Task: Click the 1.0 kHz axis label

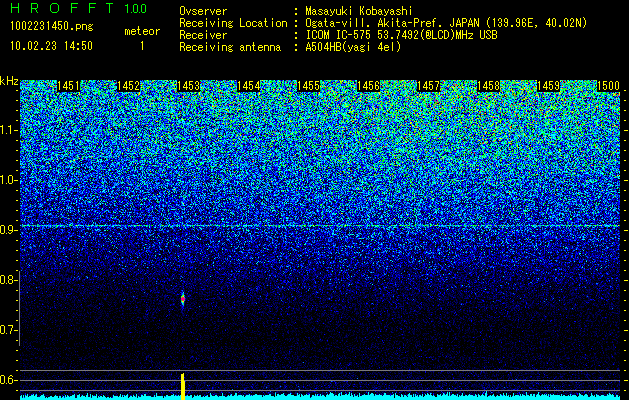Action: tap(8, 181)
